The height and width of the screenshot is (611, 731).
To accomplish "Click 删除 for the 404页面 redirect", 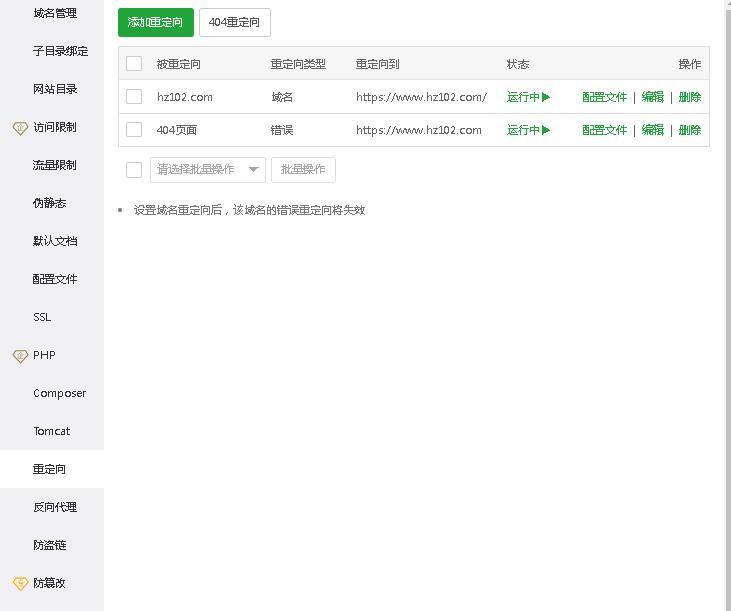I will click(x=690, y=130).
